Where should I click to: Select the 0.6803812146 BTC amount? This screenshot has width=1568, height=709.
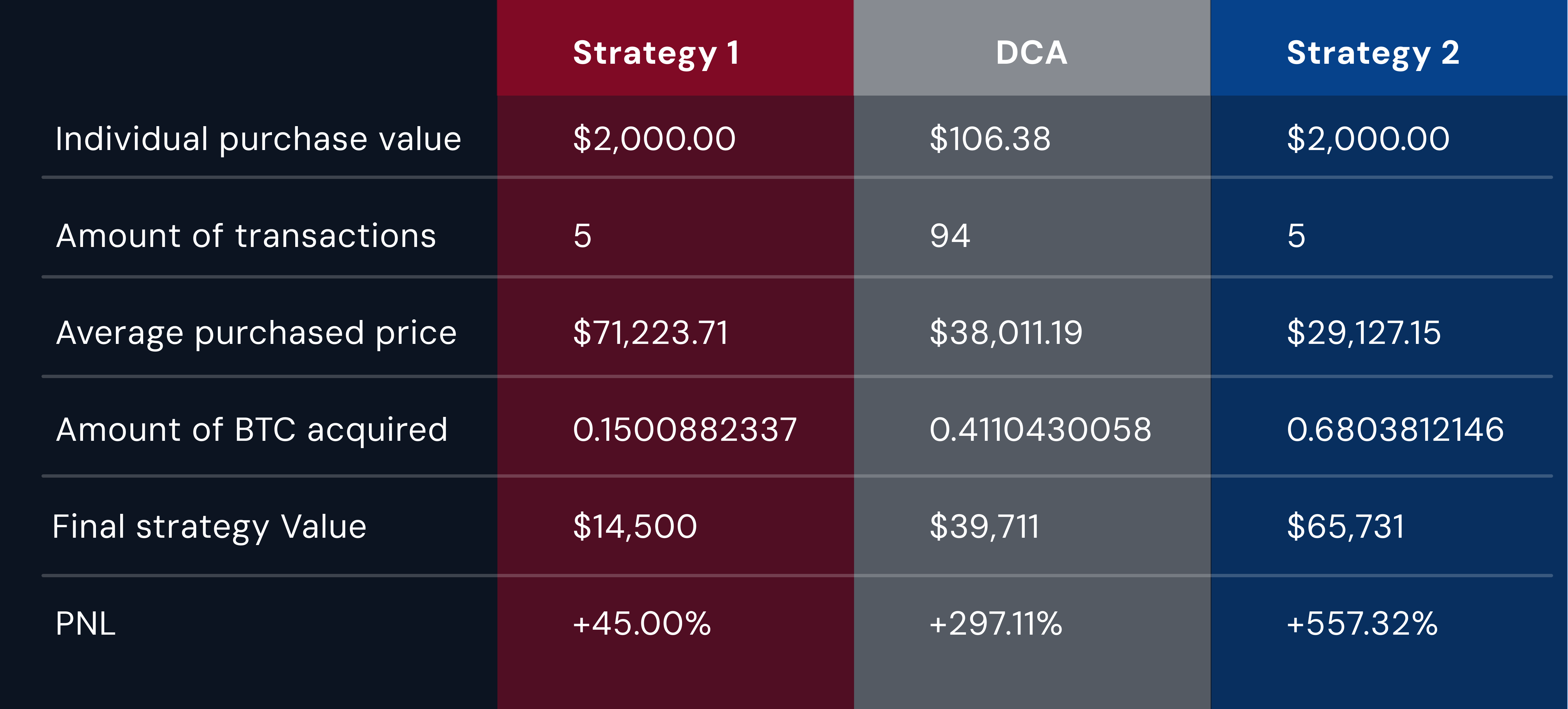pyautogui.click(x=1395, y=430)
